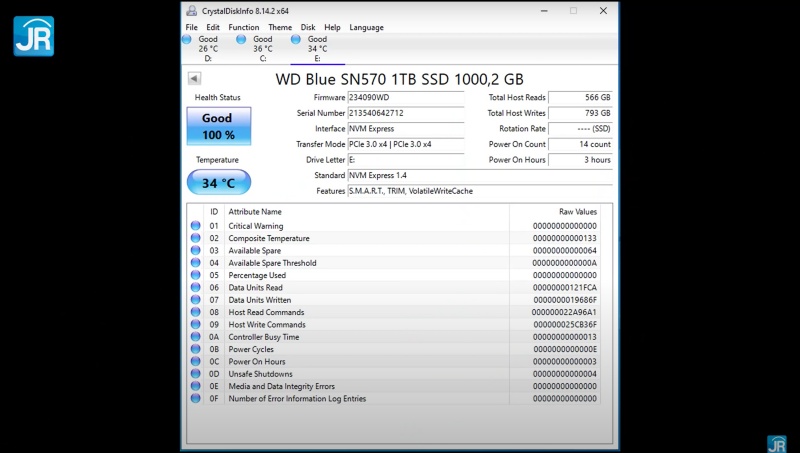Click the Total Host Writes value 793 GB
This screenshot has width=800, height=453.
[x=580, y=113]
